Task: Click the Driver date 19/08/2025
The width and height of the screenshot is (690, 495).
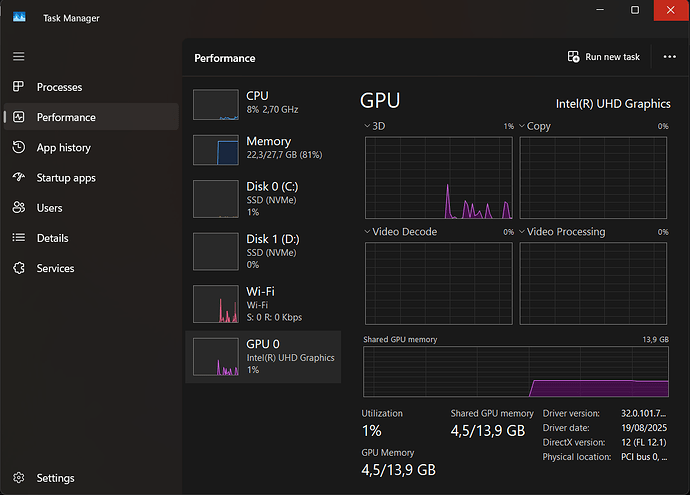Action: (644, 428)
